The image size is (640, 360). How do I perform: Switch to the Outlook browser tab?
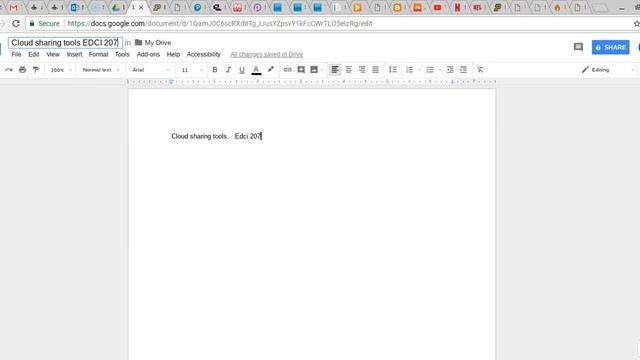click(75, 7)
